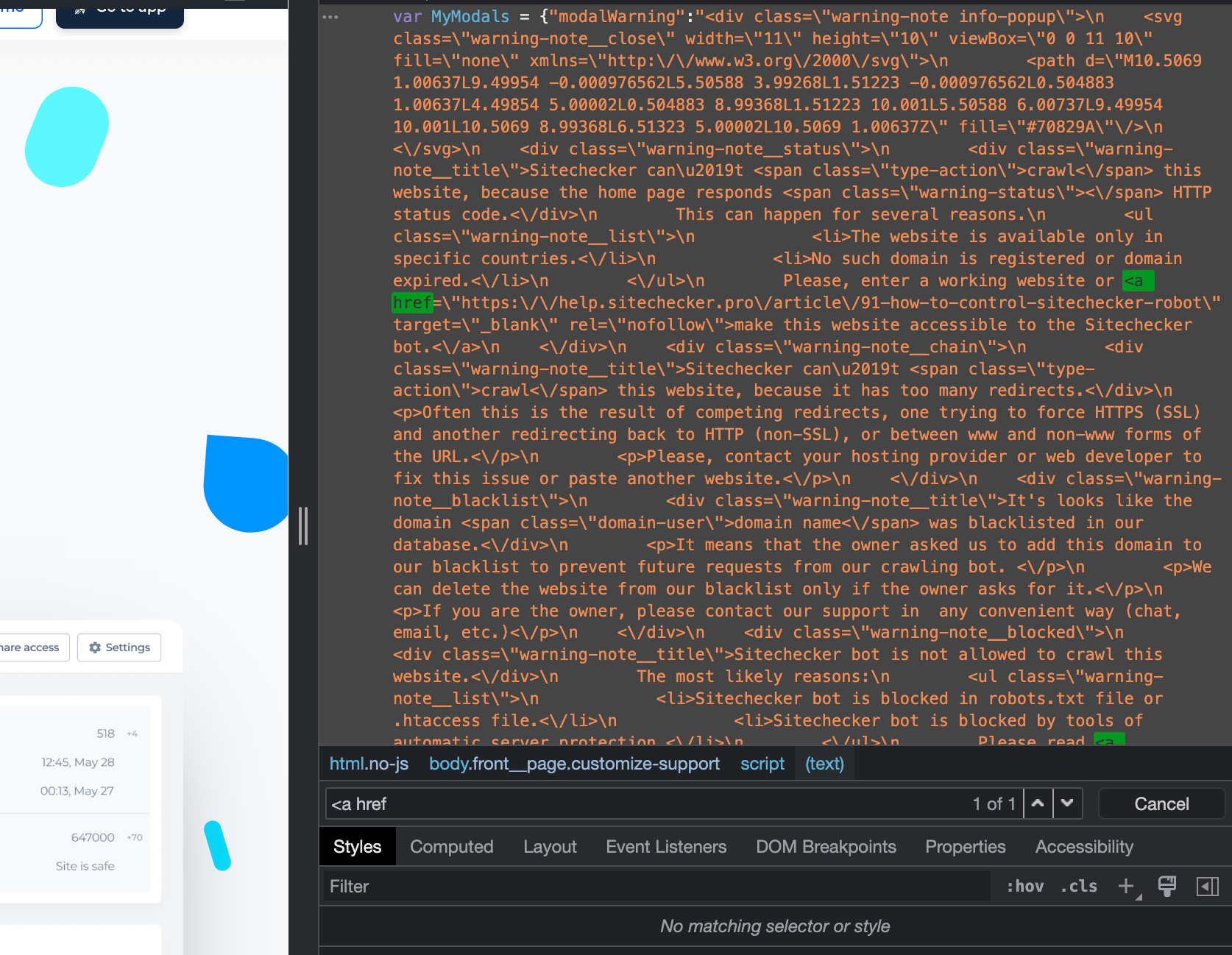This screenshot has height=955, width=1232.
Task: Click the DevTools panel divider handle
Action: click(303, 526)
